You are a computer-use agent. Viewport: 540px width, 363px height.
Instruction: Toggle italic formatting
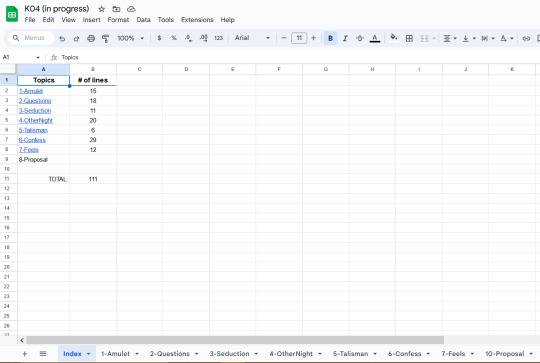click(345, 38)
